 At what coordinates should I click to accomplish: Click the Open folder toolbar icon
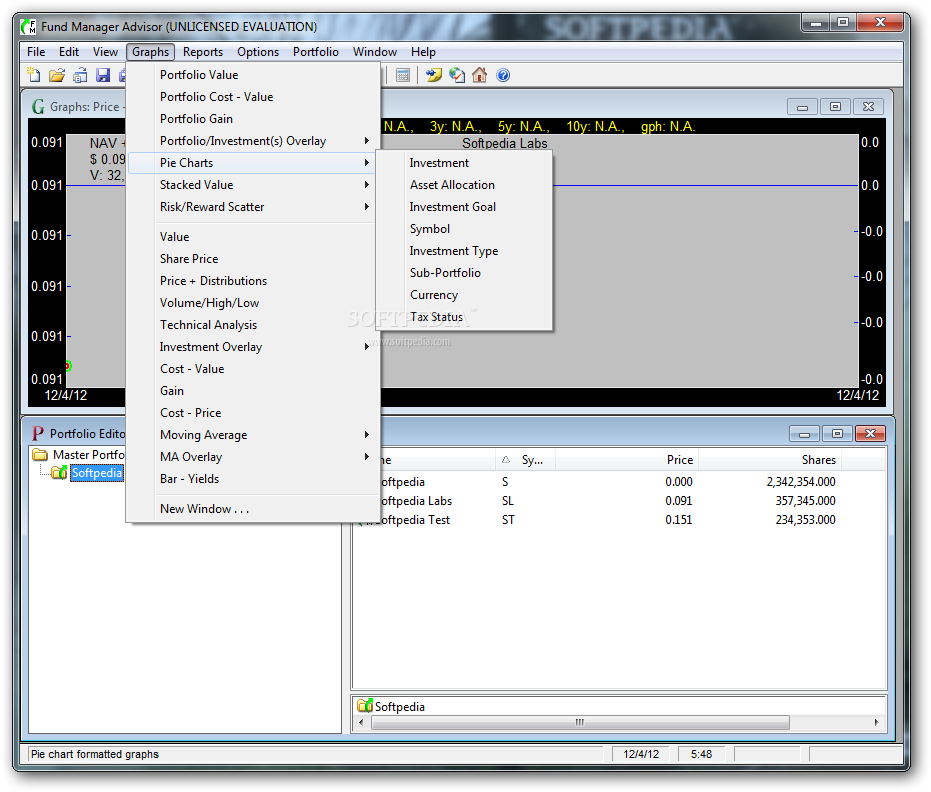pyautogui.click(x=56, y=75)
